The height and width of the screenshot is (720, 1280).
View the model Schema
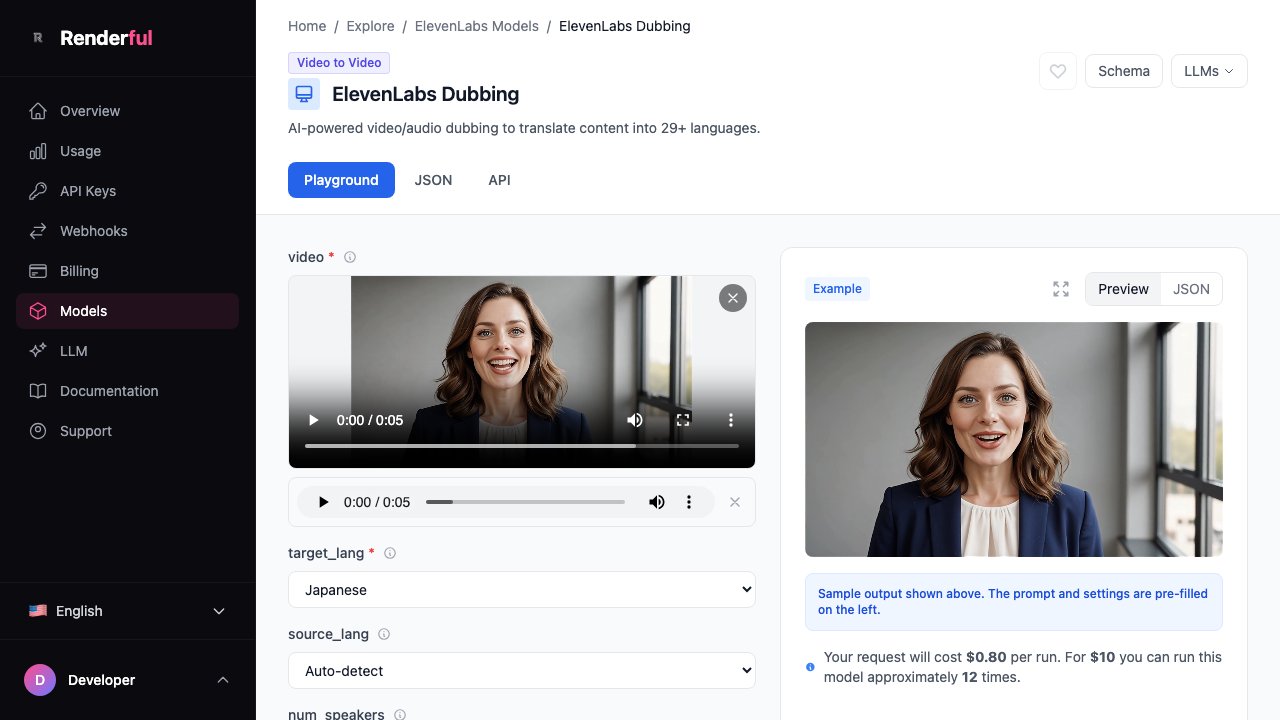[1123, 71]
